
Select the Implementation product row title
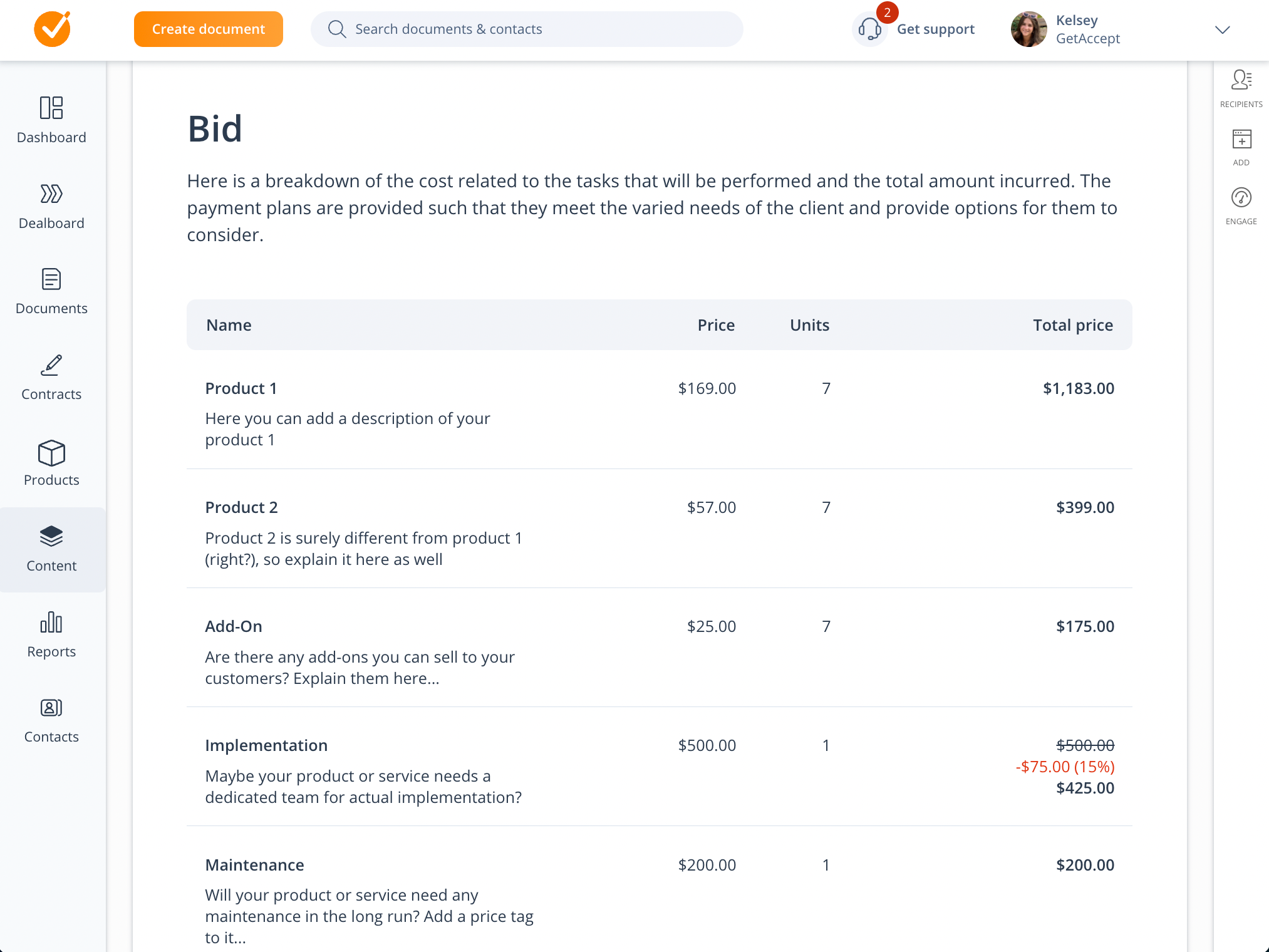point(266,745)
